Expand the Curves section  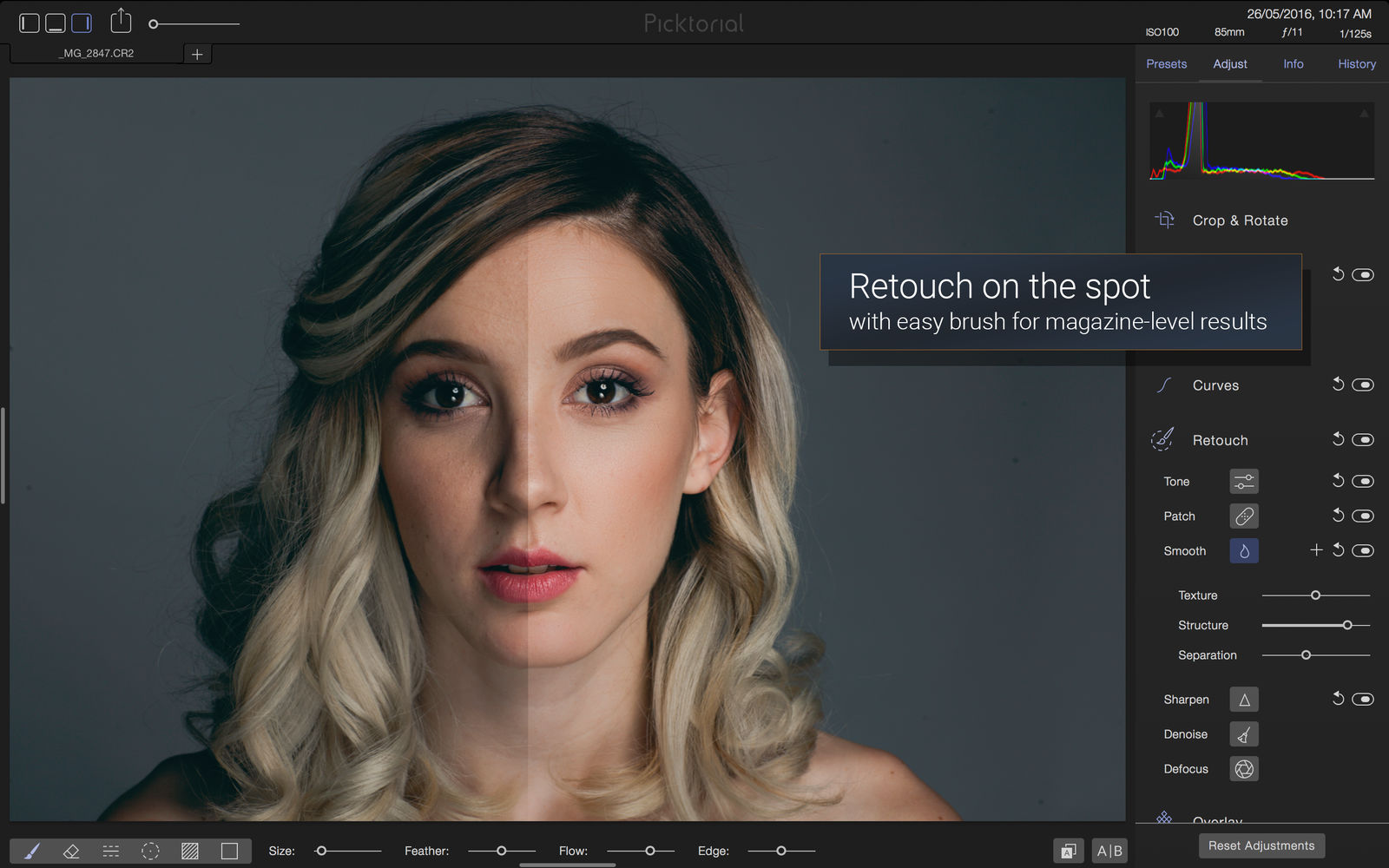[x=1215, y=385]
